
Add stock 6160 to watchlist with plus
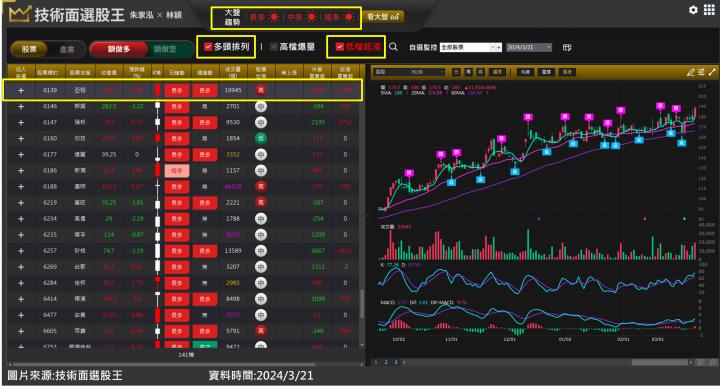tap(21, 139)
